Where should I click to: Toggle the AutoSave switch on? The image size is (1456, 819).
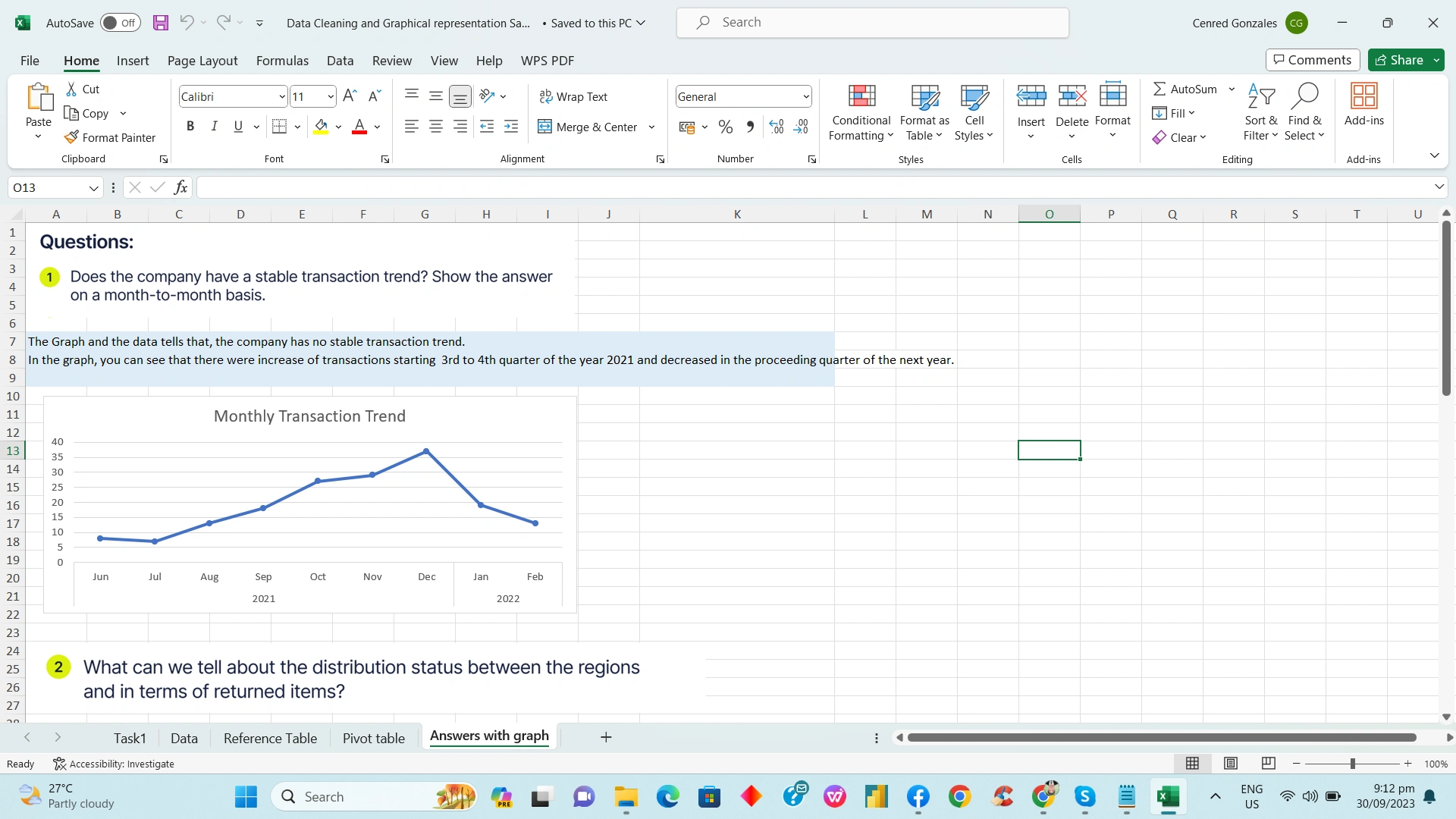(x=120, y=23)
